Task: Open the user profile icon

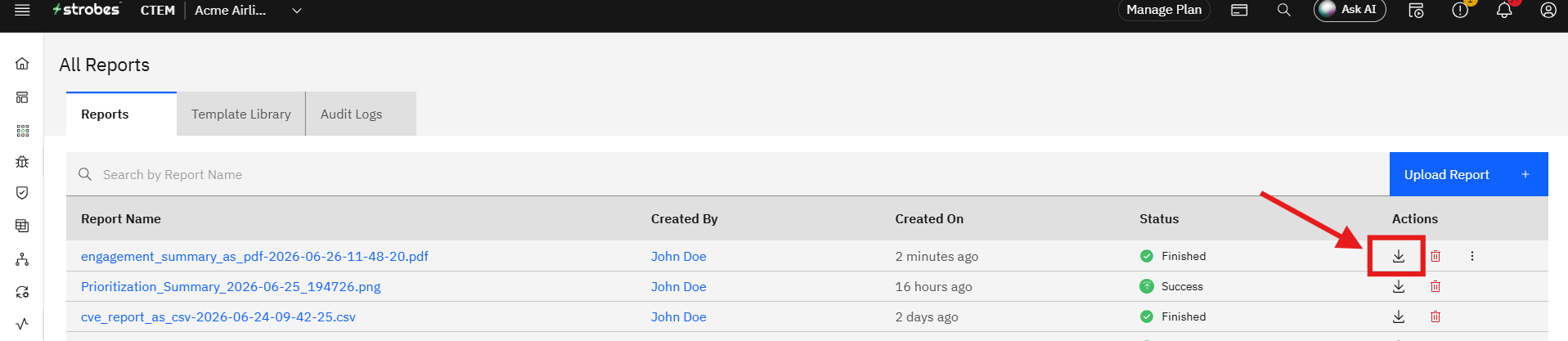Action: click(x=1548, y=10)
